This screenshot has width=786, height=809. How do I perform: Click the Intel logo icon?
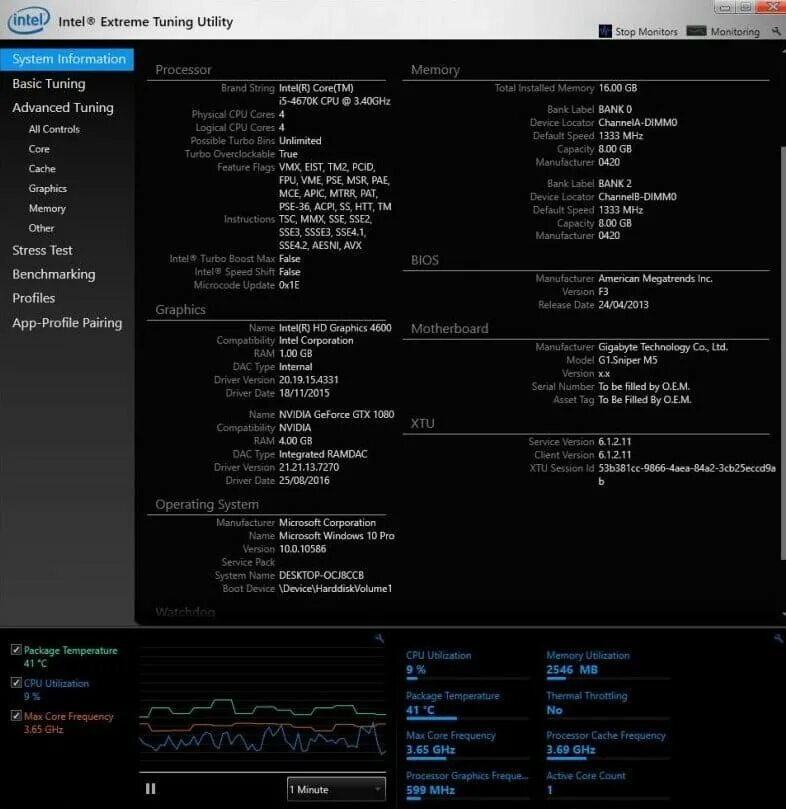tap(29, 20)
